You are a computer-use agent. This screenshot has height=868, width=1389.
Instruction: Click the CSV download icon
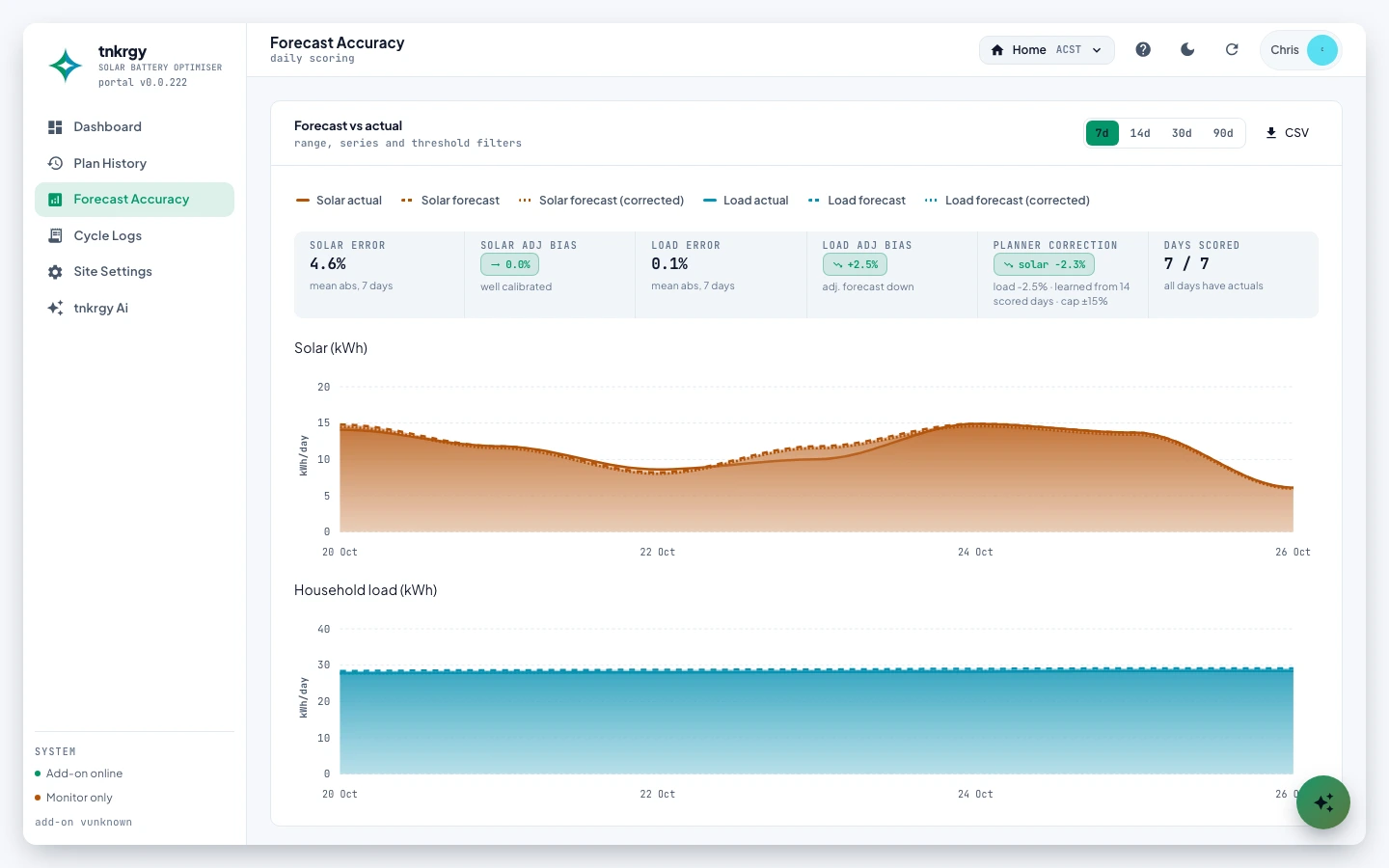click(x=1271, y=133)
